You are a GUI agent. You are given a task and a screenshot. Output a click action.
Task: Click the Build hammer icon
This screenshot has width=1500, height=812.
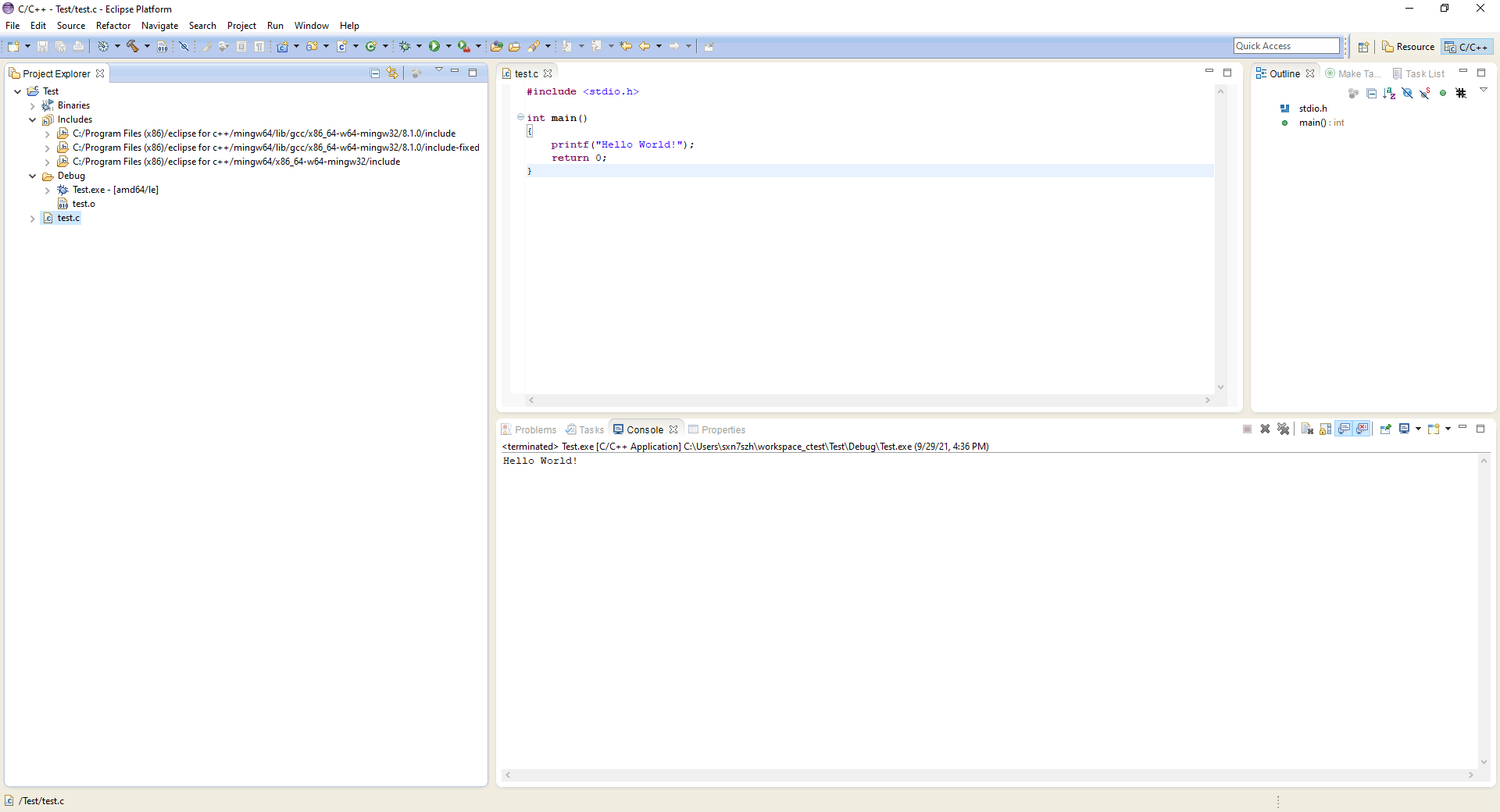pyautogui.click(x=133, y=47)
